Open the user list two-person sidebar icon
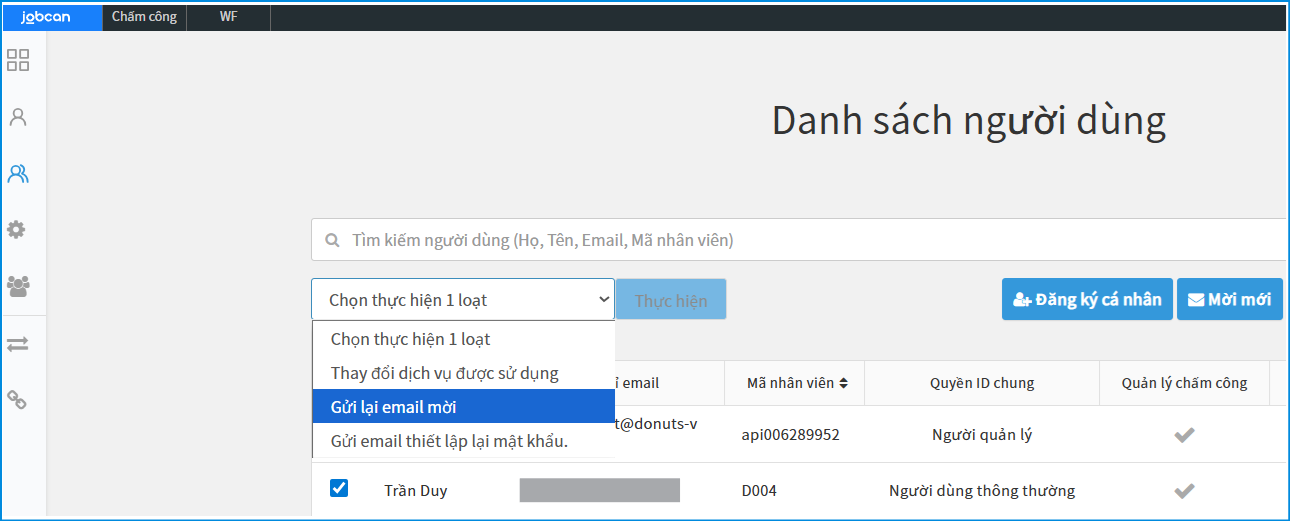The height and width of the screenshot is (521, 1290). (18, 174)
